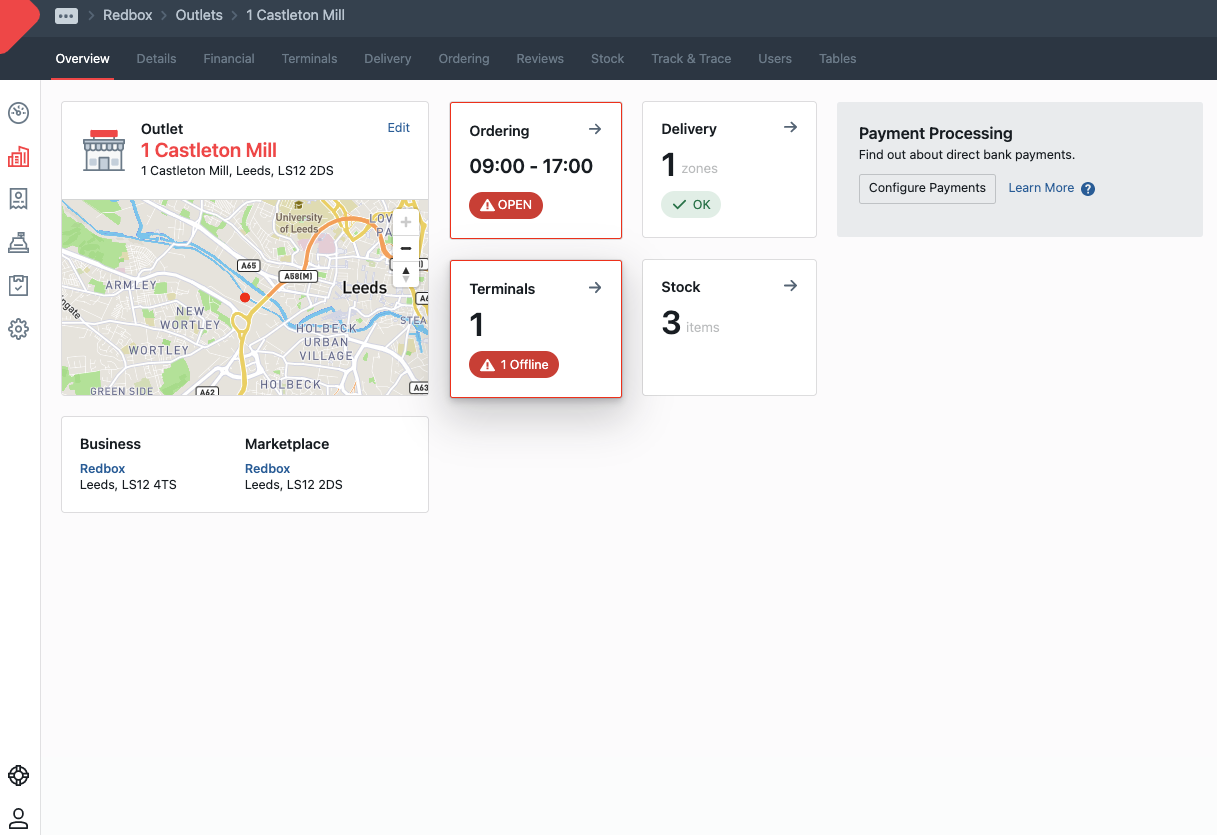
Task: Switch to the Financial tab
Action: [229, 59]
